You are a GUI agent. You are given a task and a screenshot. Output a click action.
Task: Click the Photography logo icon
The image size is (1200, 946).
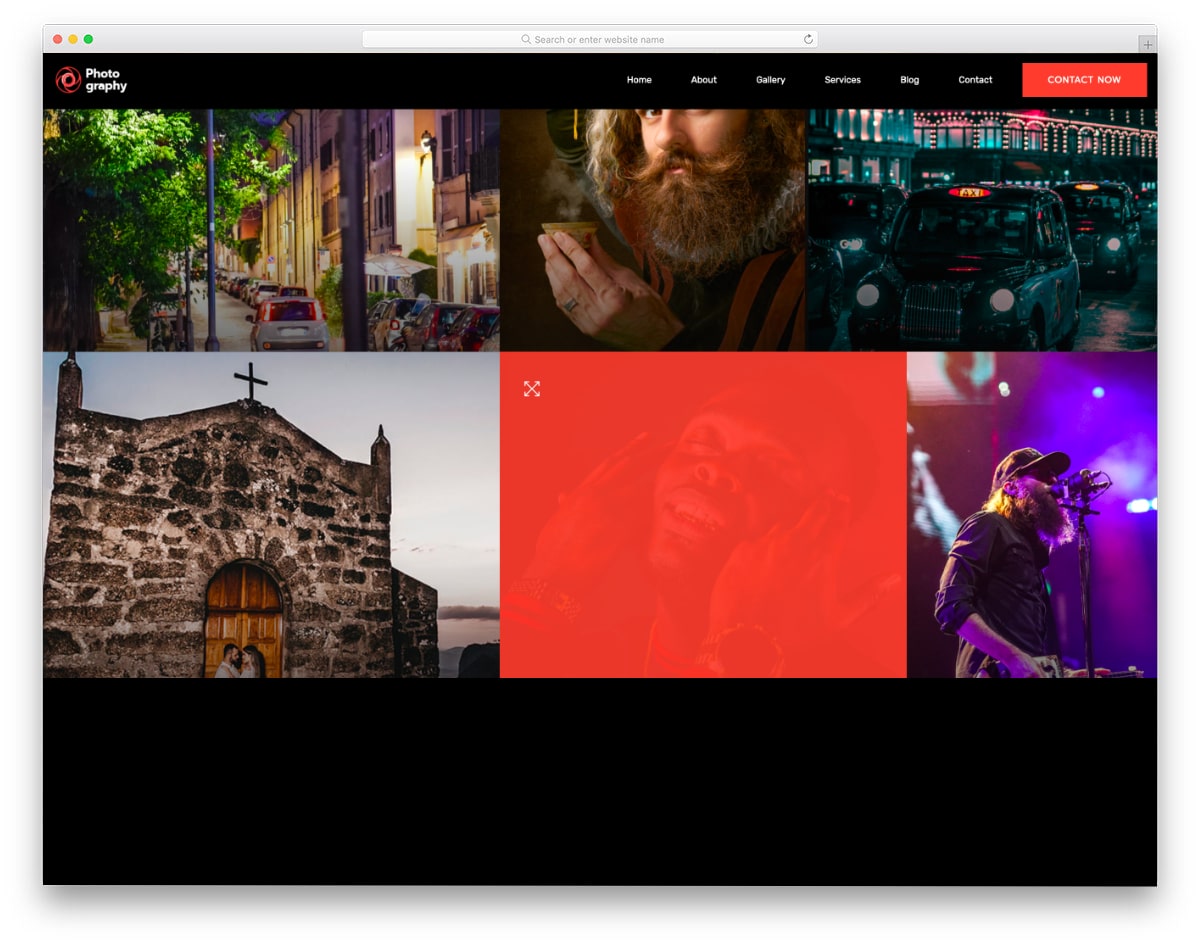tap(66, 80)
